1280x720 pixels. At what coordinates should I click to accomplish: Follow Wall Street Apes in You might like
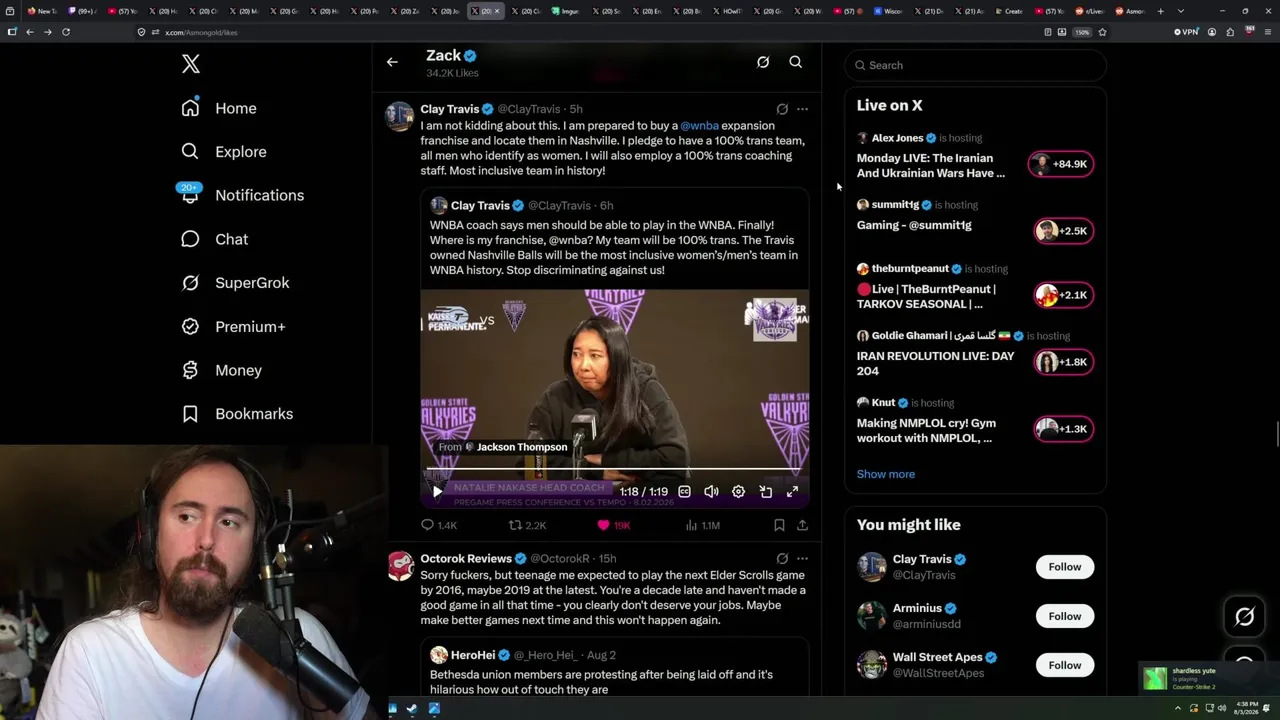pos(1064,665)
